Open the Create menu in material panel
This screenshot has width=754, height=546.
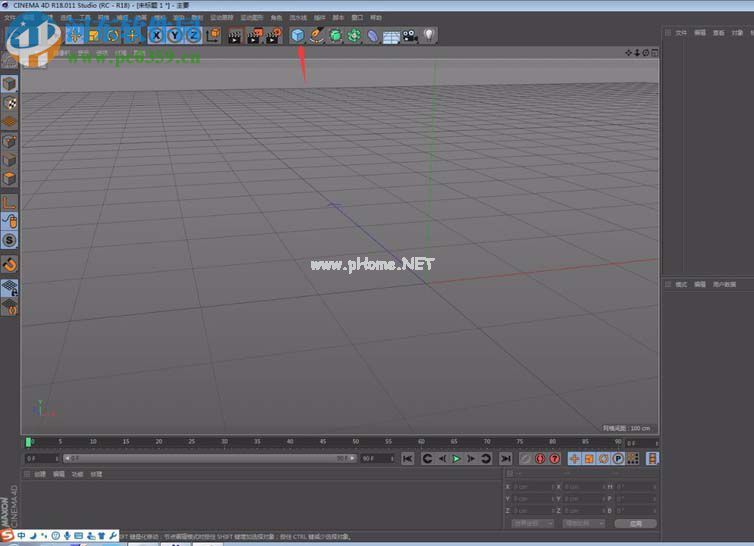(40, 474)
